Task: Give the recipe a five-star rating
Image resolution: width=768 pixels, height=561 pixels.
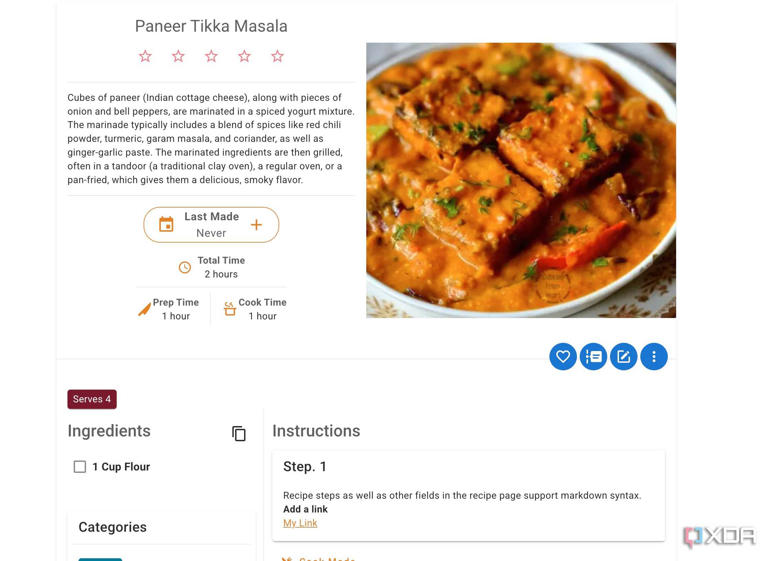Action: [277, 56]
